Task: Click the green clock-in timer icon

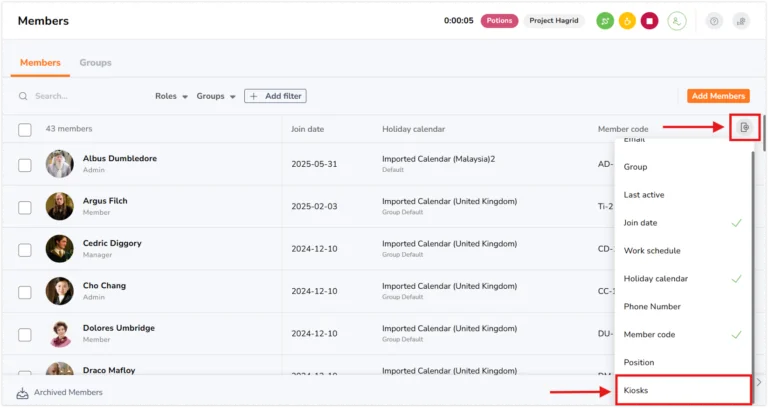Action: tap(605, 21)
